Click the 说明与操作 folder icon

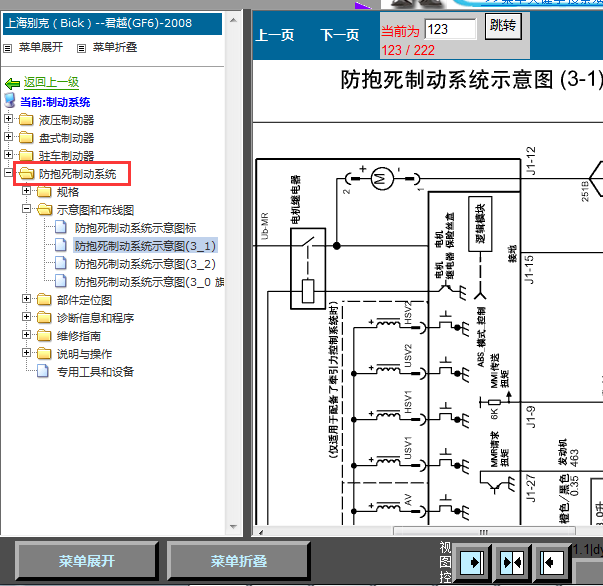coord(44,353)
